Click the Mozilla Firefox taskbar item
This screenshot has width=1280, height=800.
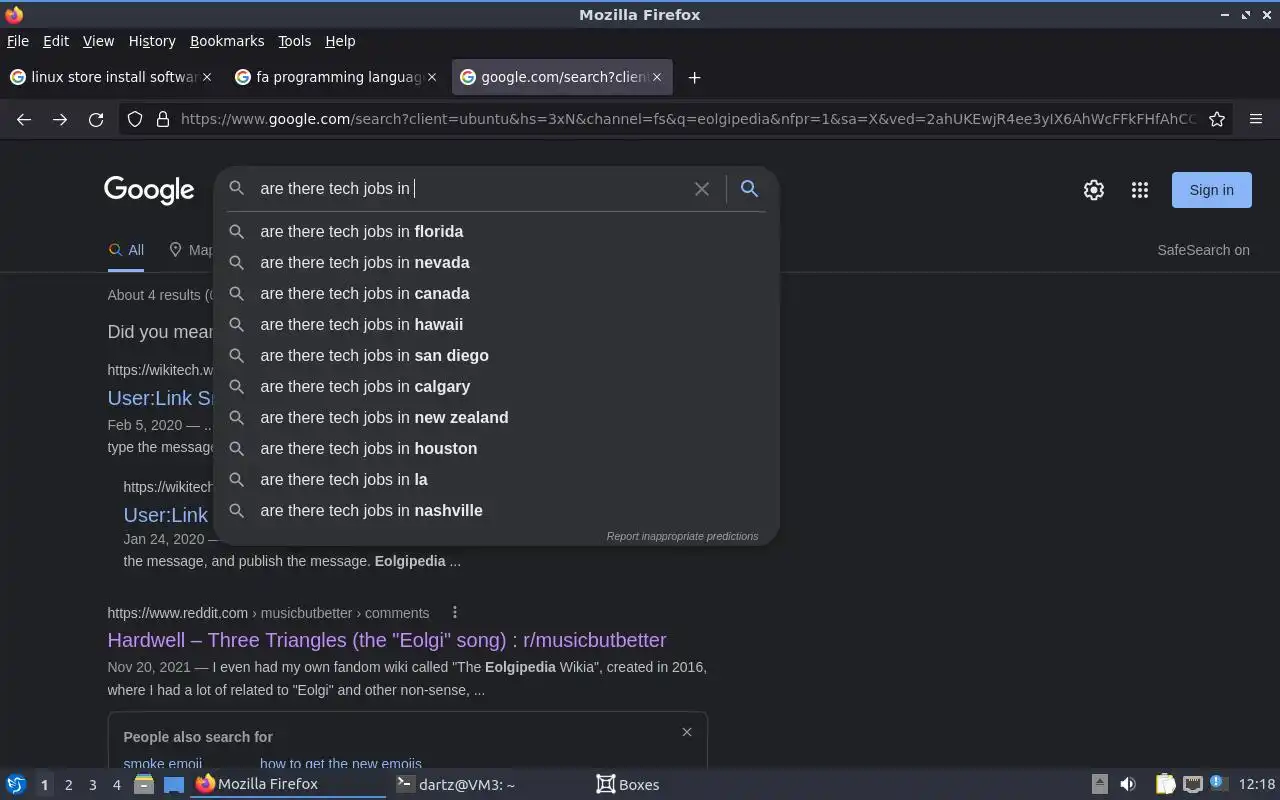(288, 784)
